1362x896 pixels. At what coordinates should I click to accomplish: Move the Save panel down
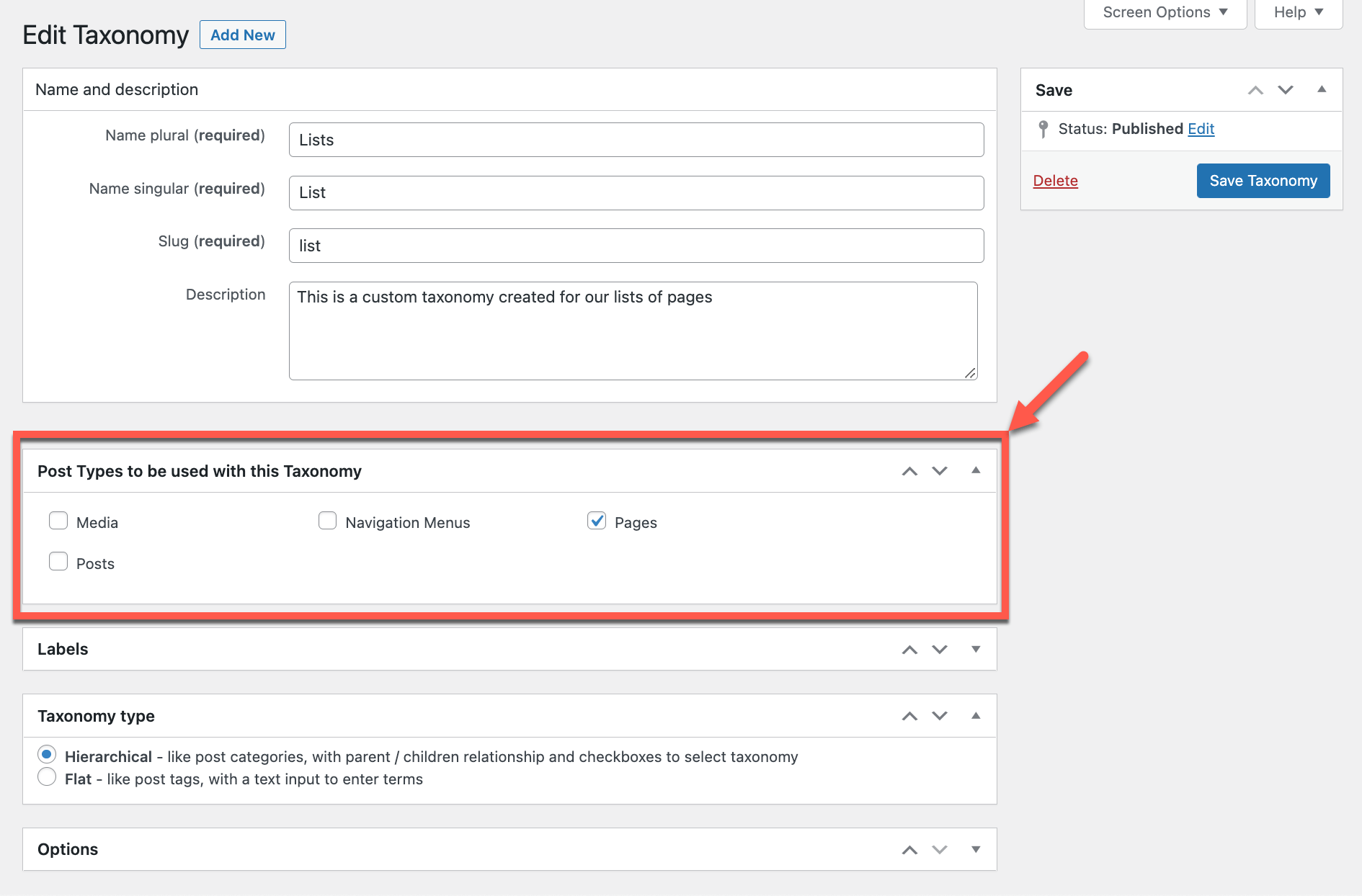click(x=1286, y=90)
